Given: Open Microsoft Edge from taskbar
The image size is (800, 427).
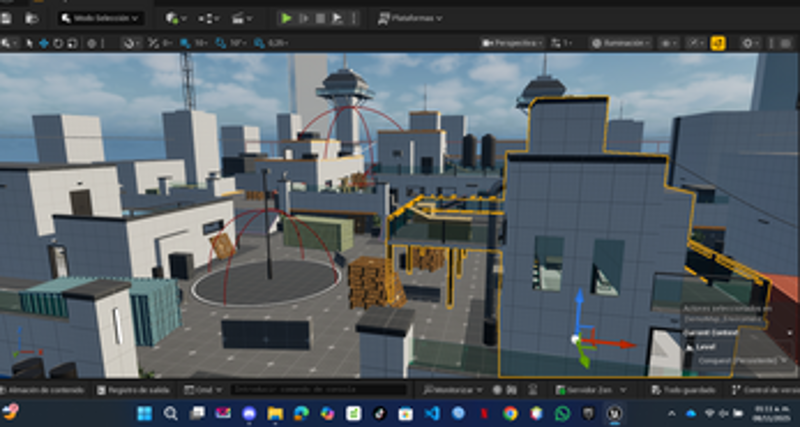Looking at the screenshot, I should point(301,413).
